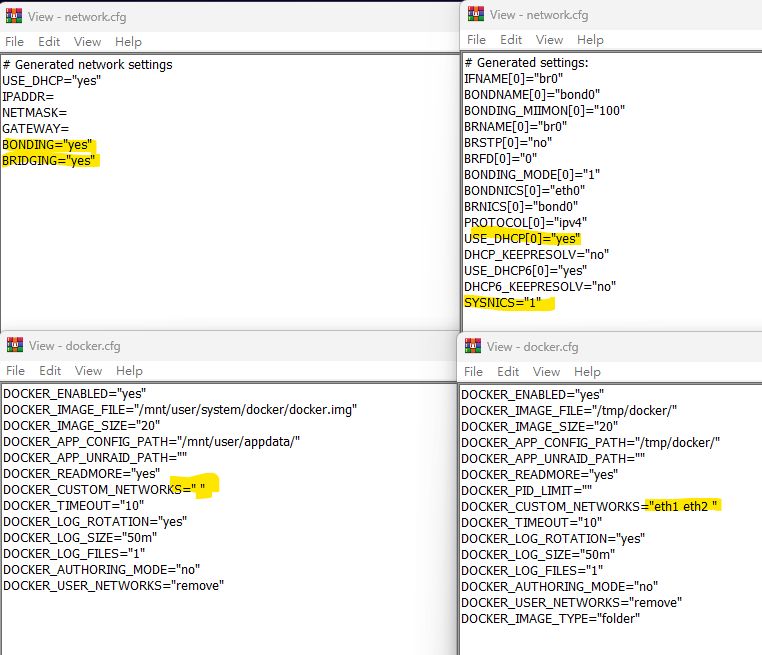Viewport: 762px width, 655px height.
Task: Open View menu in bottom-left docker.cfg window
Action: (x=88, y=371)
